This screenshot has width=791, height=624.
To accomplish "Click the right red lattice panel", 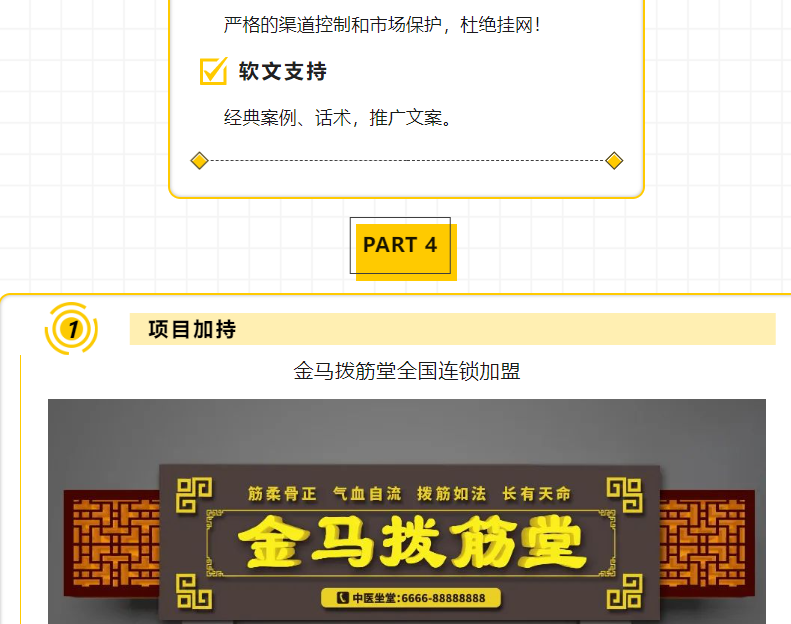I will pyautogui.click(x=707, y=543).
